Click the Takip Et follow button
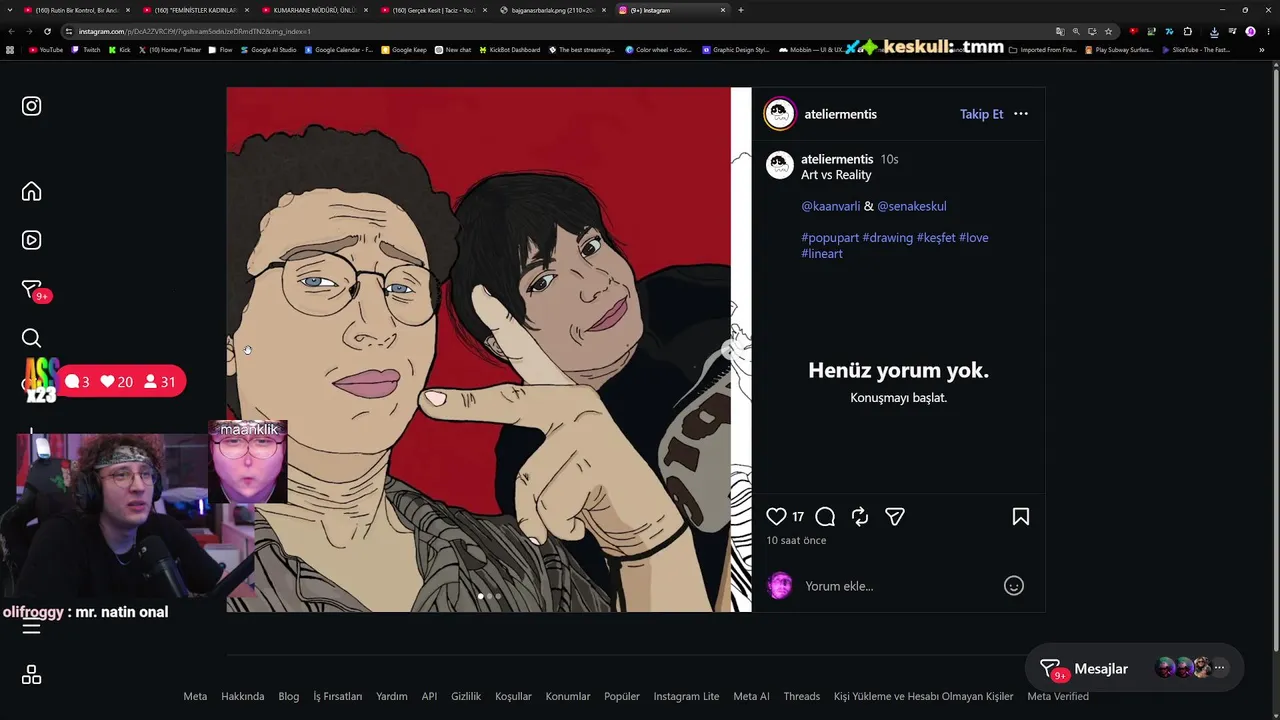 981,114
